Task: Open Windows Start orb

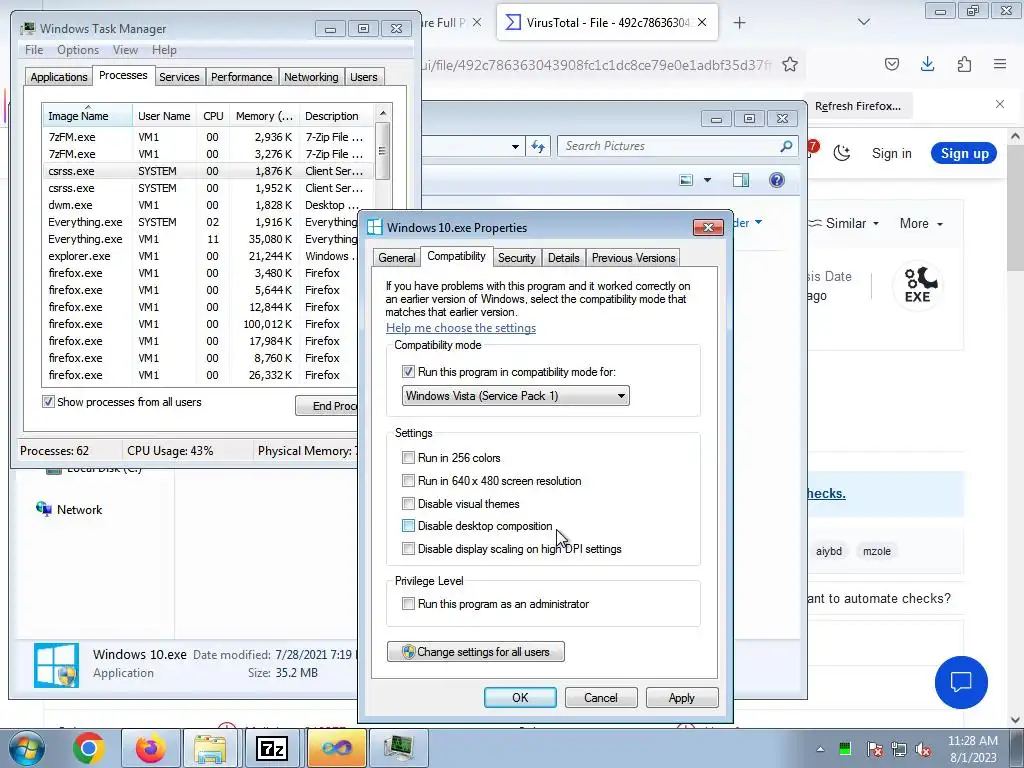Action: (26, 748)
